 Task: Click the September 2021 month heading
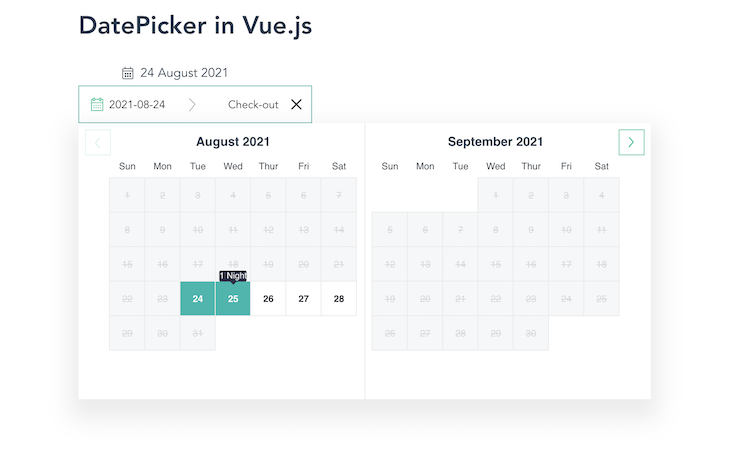[x=495, y=142]
